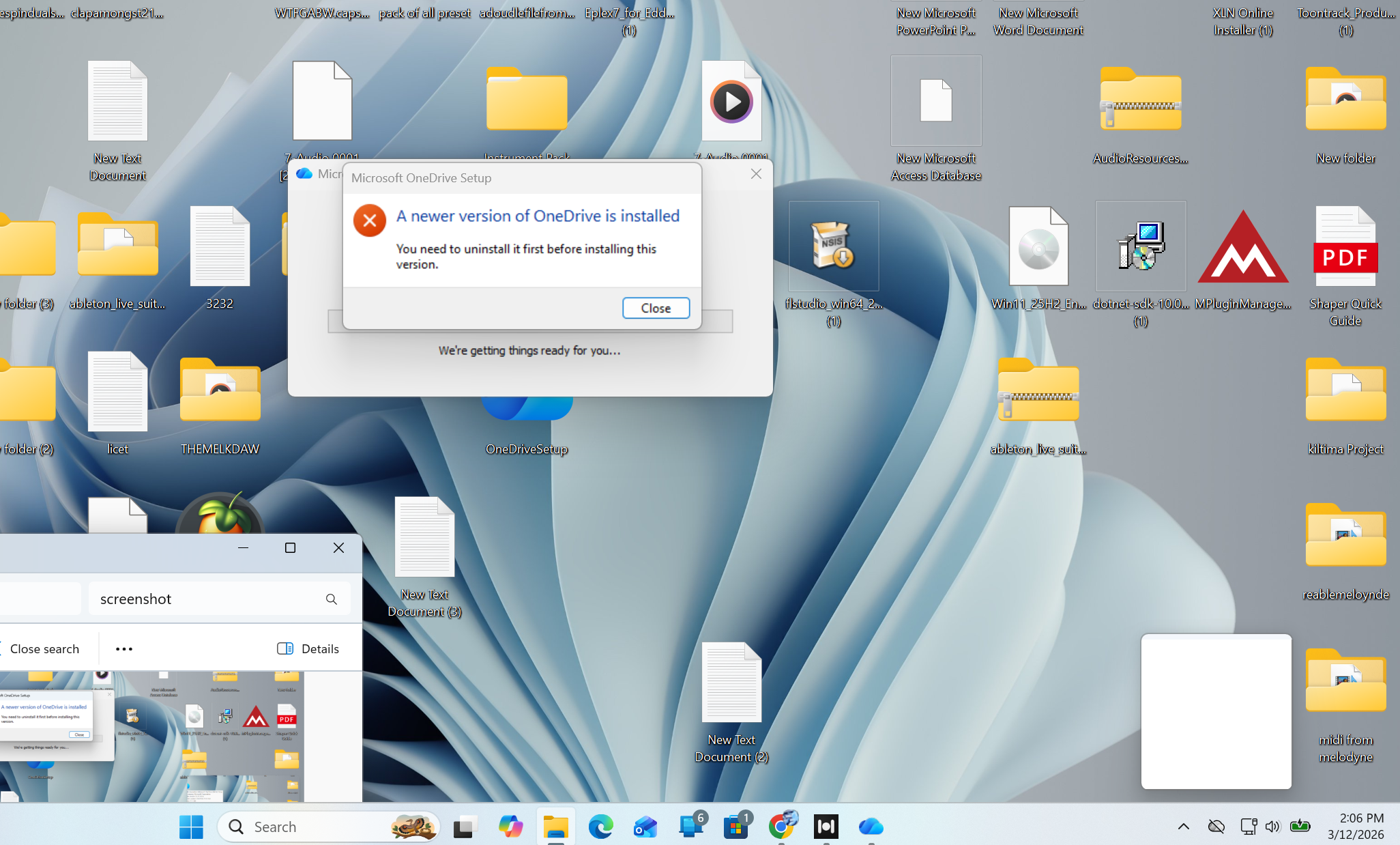Click the volume icon in the system tray

pyautogui.click(x=1273, y=827)
